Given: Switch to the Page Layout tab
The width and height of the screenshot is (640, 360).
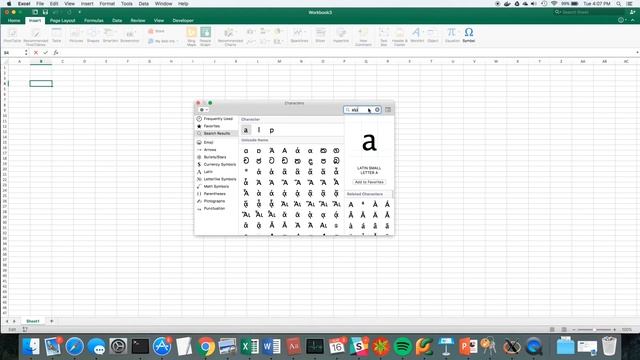Looking at the screenshot, I should tap(62, 20).
